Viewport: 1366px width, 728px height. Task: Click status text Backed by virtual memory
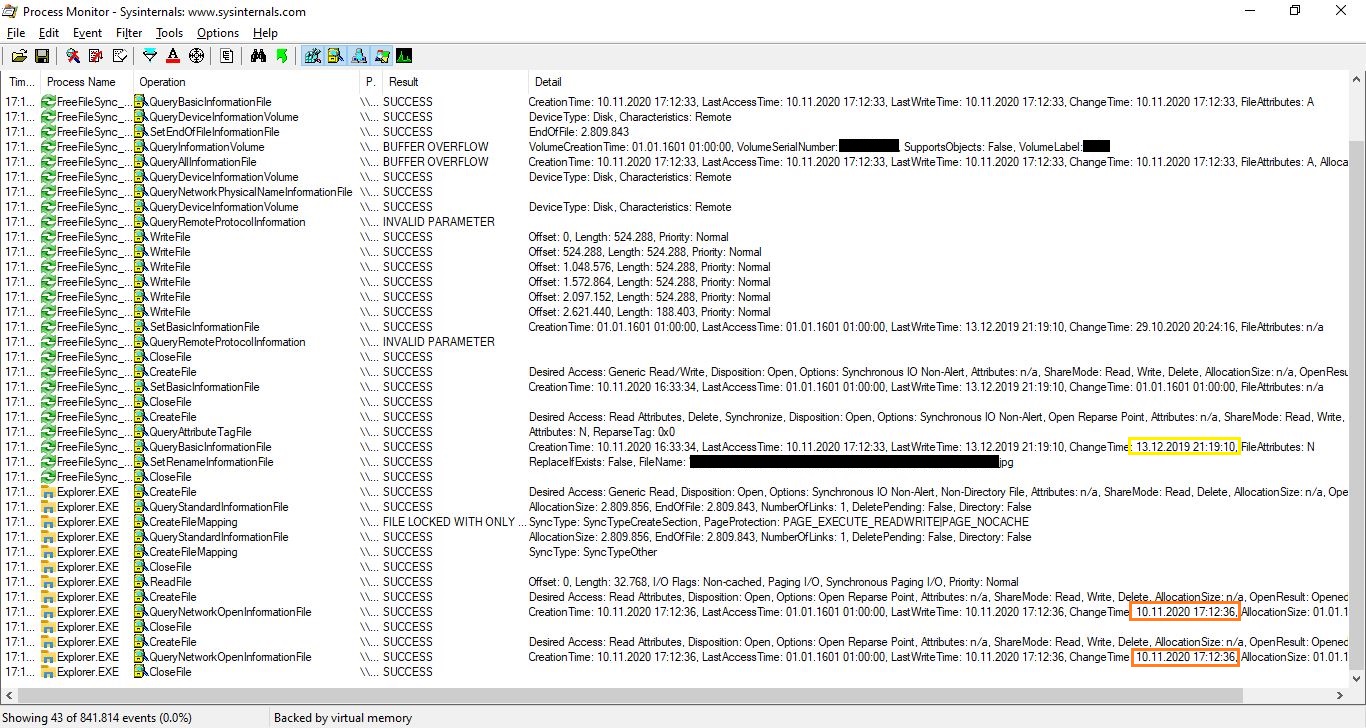pos(343,717)
